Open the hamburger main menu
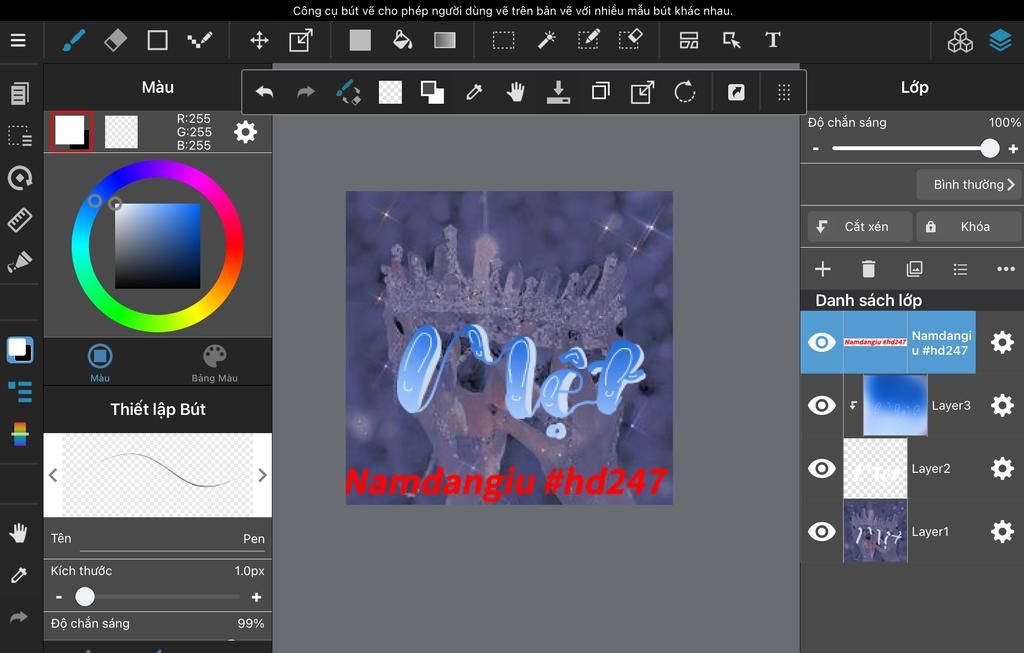Viewport: 1024px width, 653px height. tap(18, 40)
